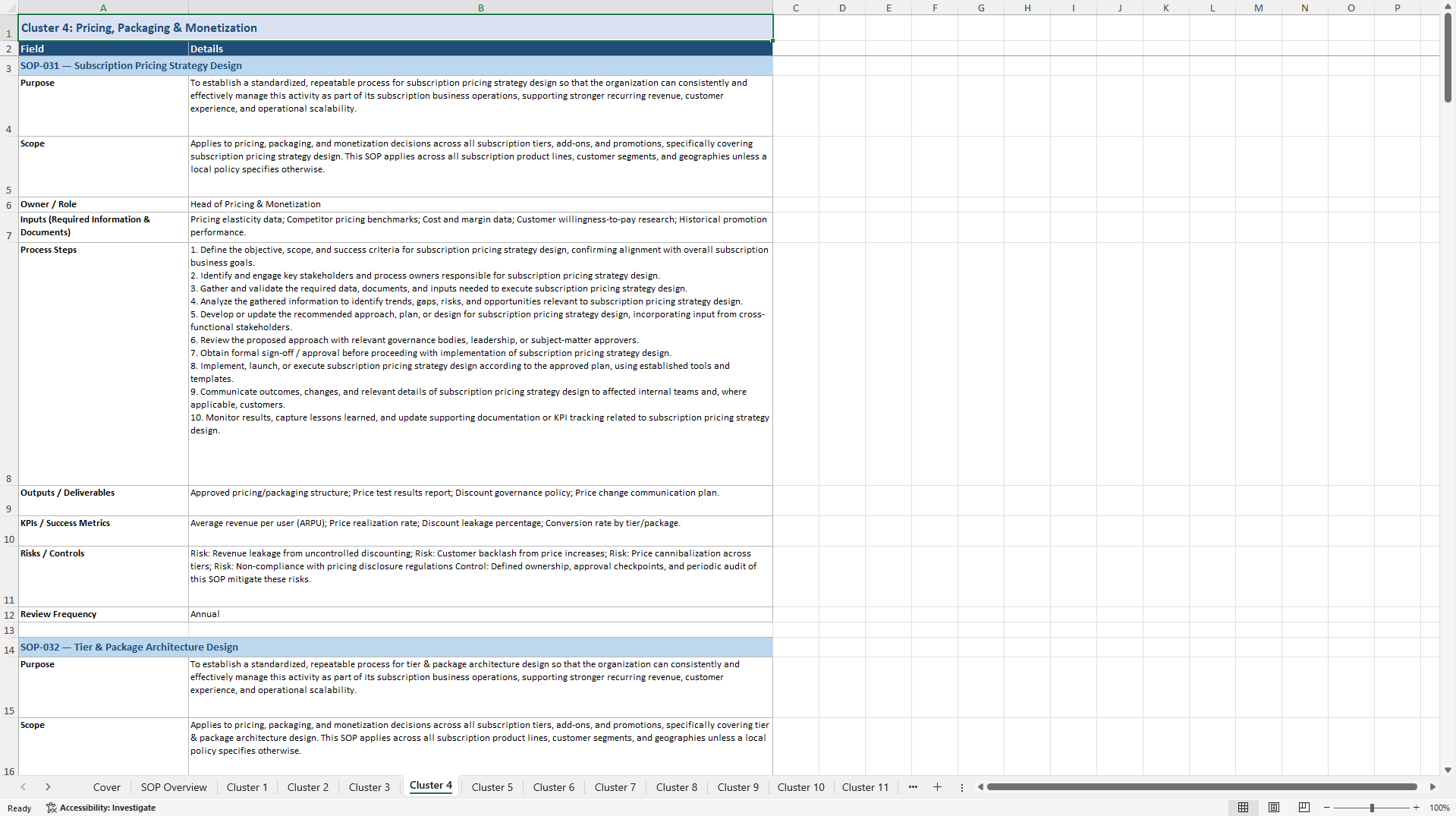
Task: Select SOP-031 Subscription Pricing Strategy Design row
Action: pos(395,66)
